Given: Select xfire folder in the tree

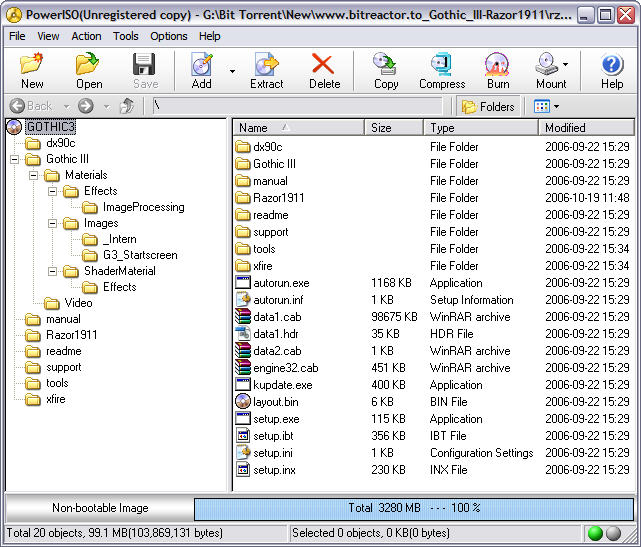Looking at the screenshot, I should [x=56, y=399].
